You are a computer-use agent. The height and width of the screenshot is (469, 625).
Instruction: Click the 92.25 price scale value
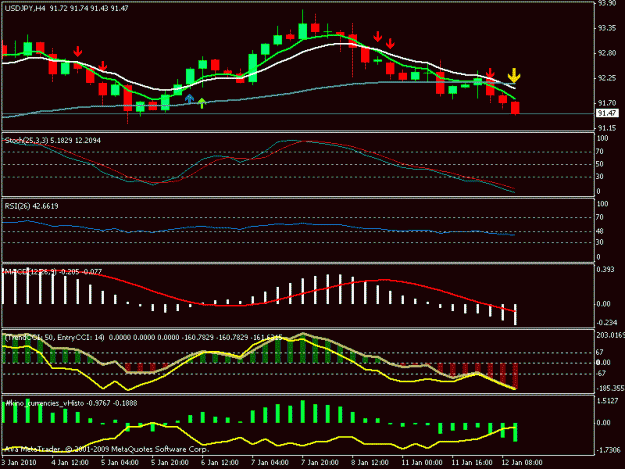pos(607,78)
